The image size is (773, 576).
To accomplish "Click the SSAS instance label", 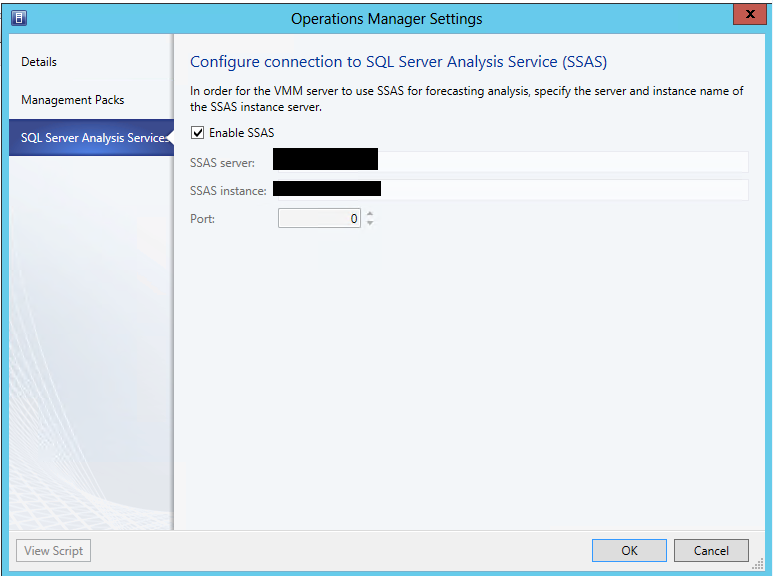I will pyautogui.click(x=227, y=191).
